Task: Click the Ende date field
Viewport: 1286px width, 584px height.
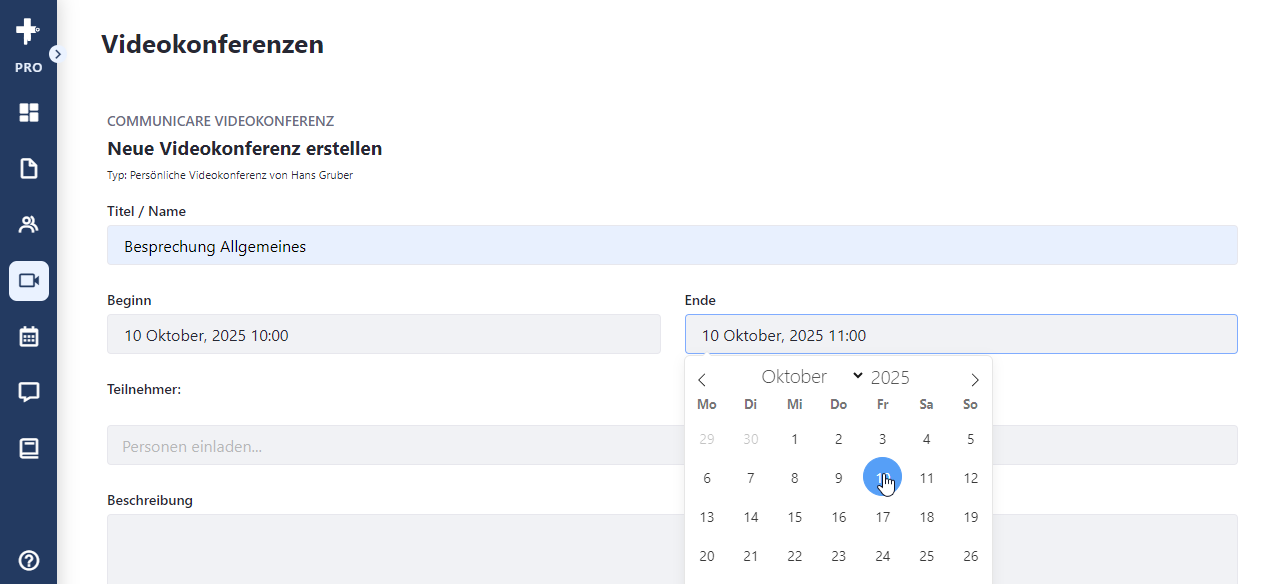Action: (961, 334)
